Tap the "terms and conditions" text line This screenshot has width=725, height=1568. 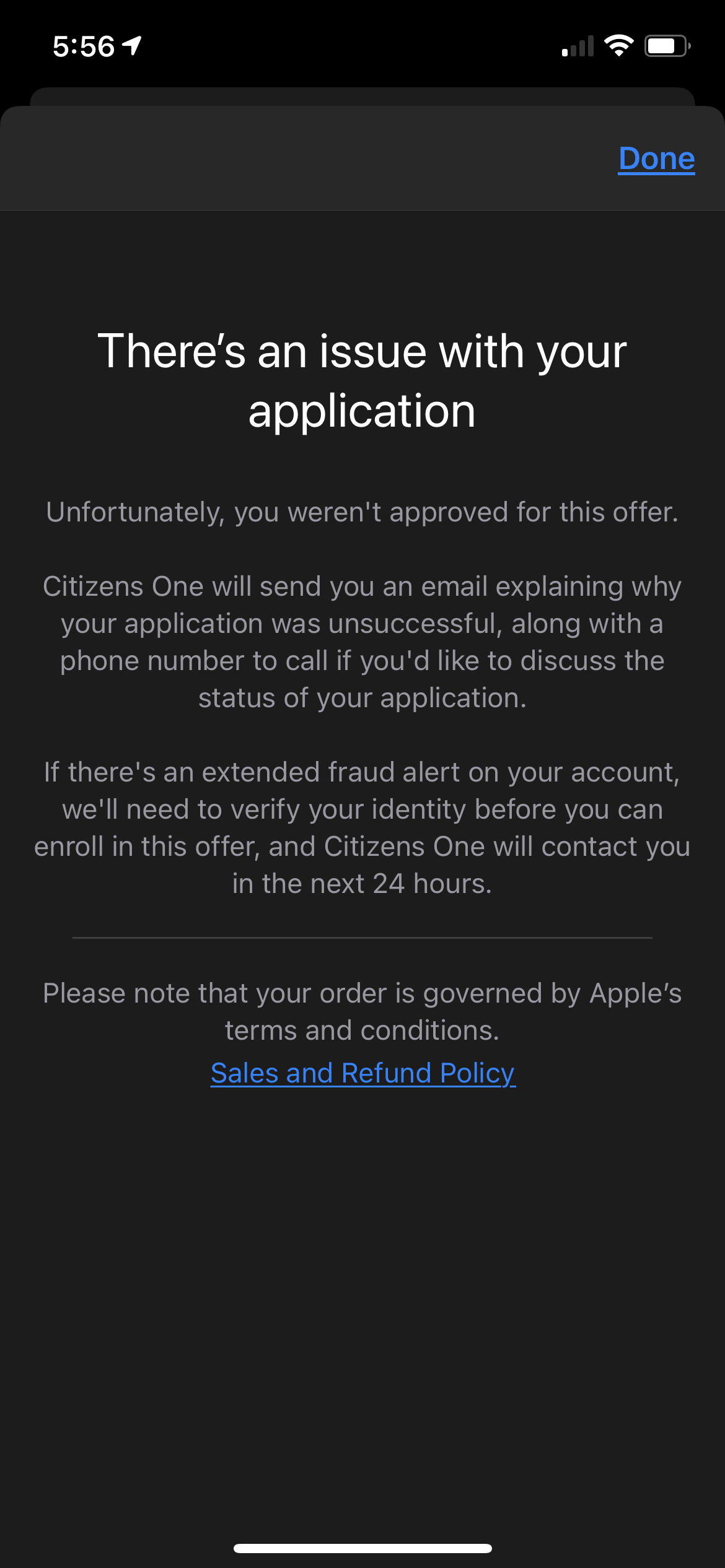[x=362, y=1030]
